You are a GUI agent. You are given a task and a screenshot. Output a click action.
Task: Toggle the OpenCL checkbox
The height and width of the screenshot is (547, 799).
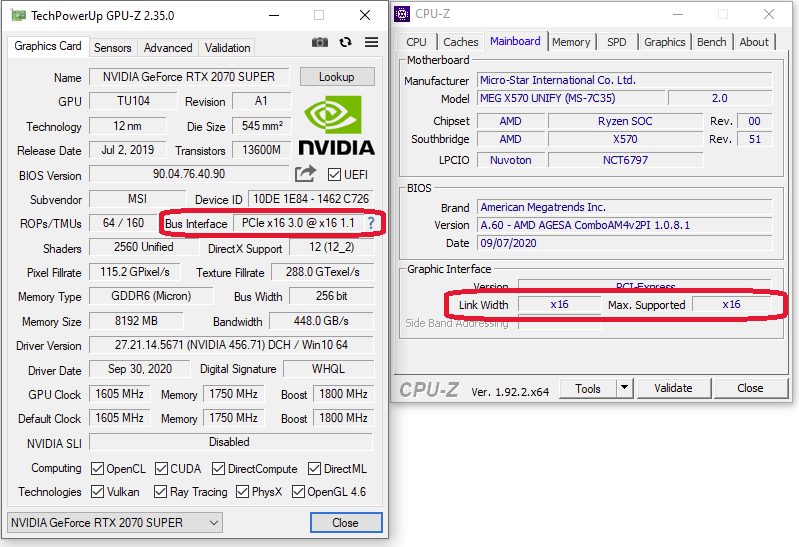coord(97,468)
